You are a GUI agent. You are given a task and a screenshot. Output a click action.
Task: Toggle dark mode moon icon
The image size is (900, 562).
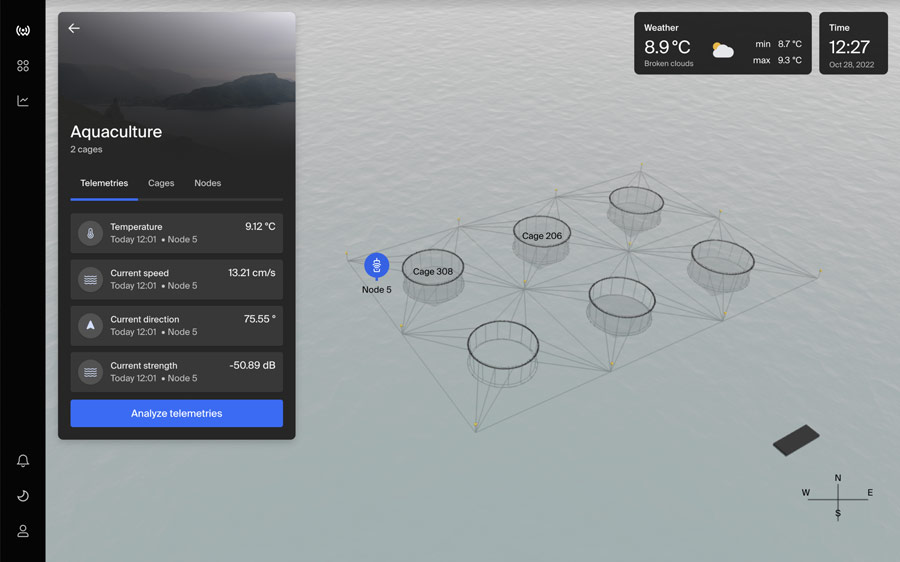(23, 496)
